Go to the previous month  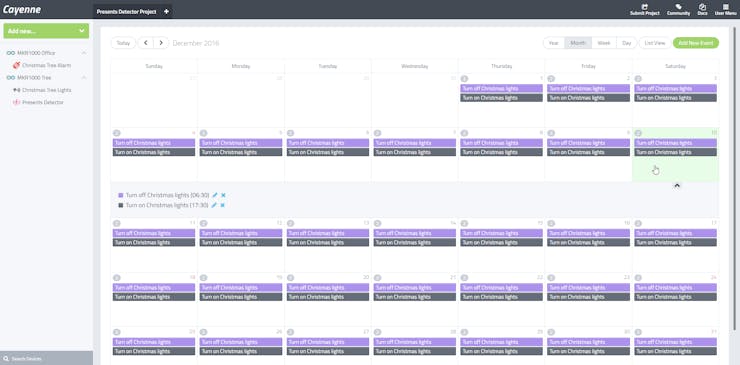[145, 43]
